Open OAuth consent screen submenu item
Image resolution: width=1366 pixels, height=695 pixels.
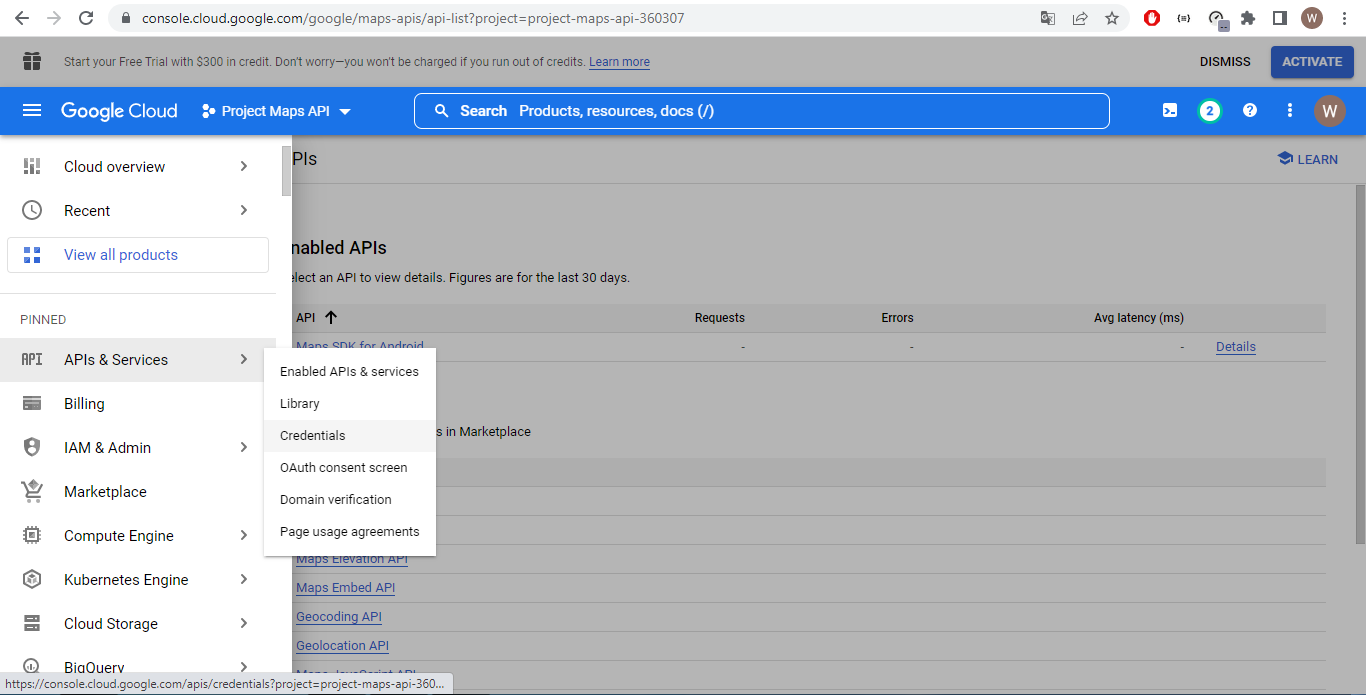coord(350,468)
